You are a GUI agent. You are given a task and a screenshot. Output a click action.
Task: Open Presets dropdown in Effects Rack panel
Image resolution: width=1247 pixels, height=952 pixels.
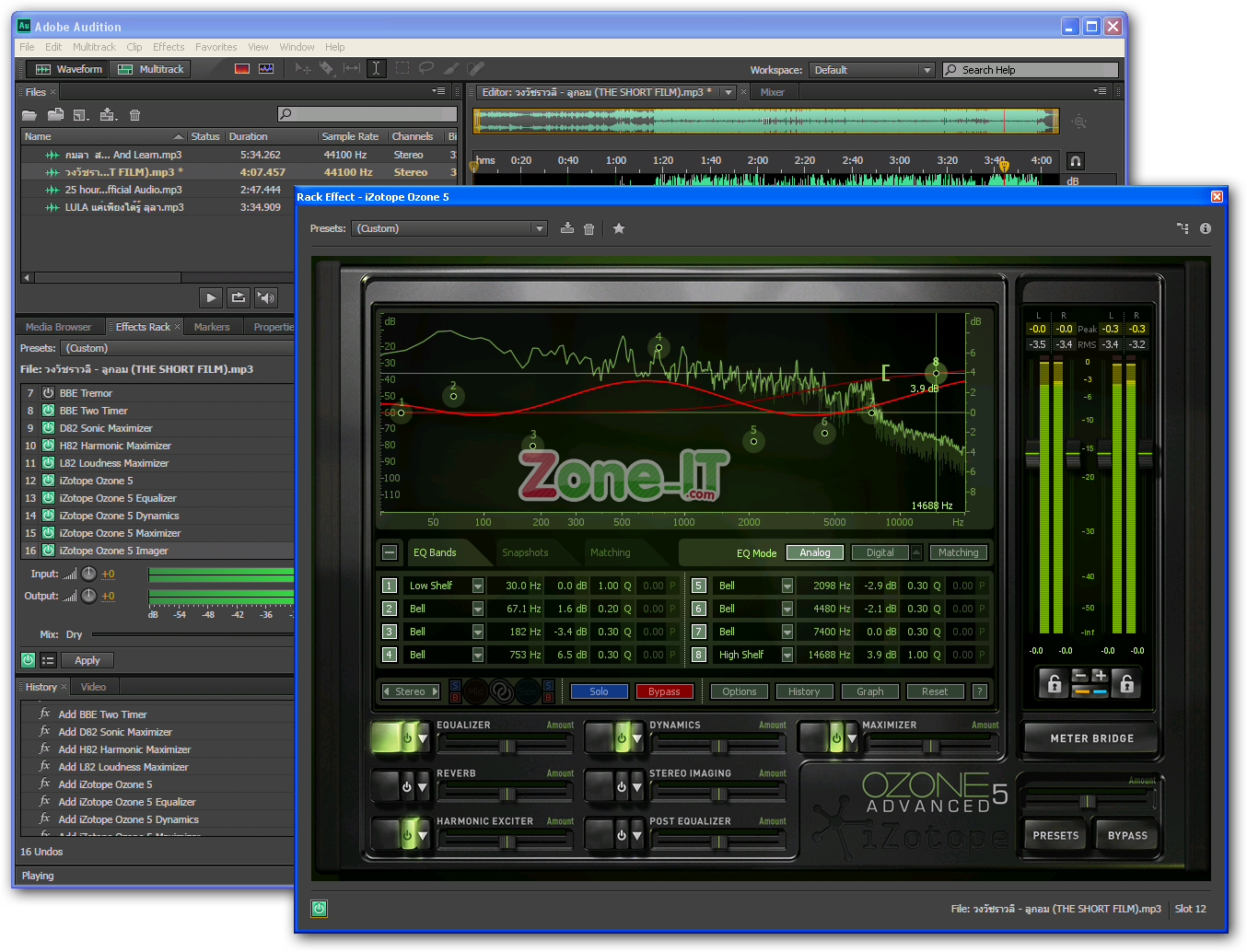[177, 348]
